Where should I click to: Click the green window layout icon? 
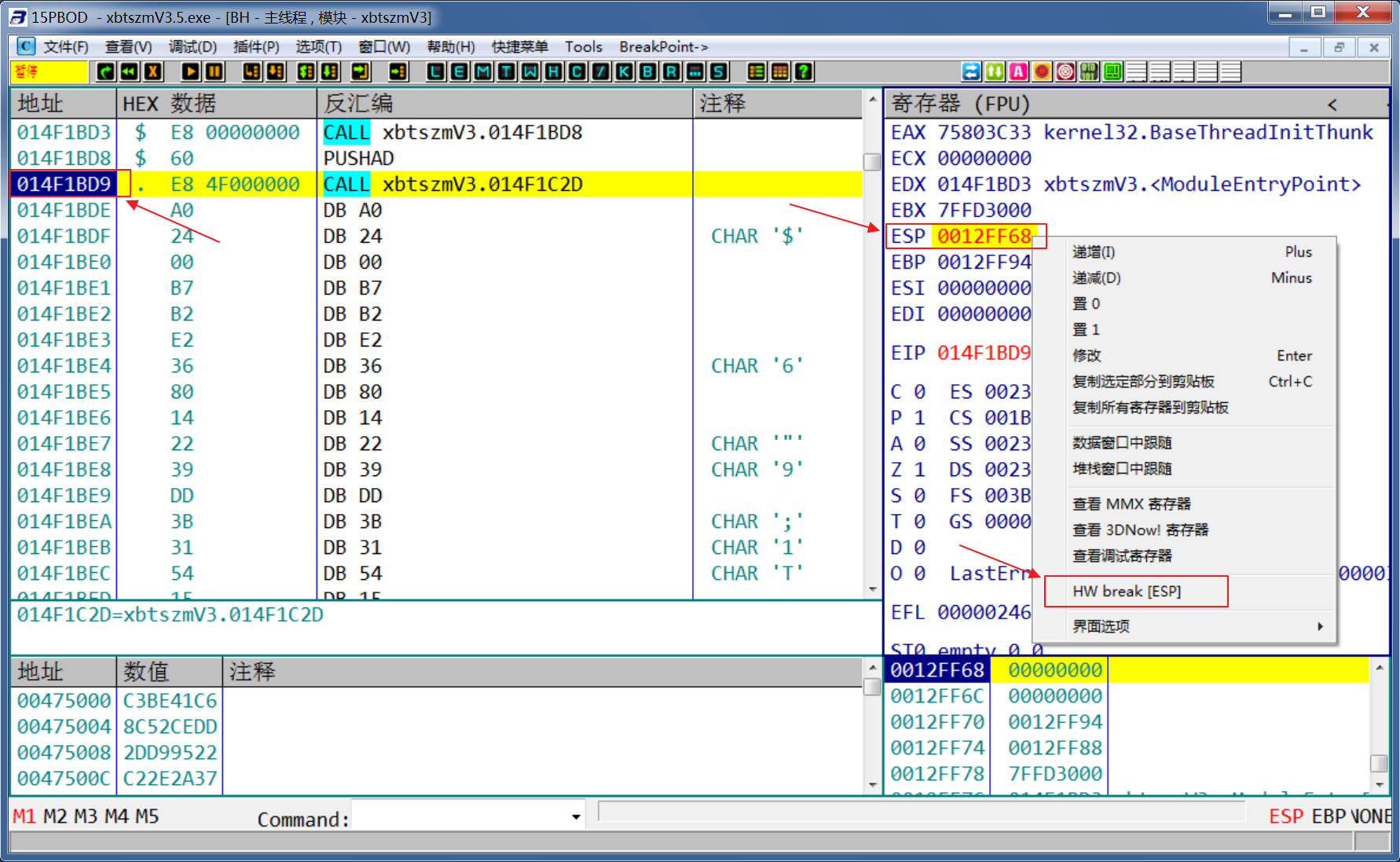point(1112,72)
